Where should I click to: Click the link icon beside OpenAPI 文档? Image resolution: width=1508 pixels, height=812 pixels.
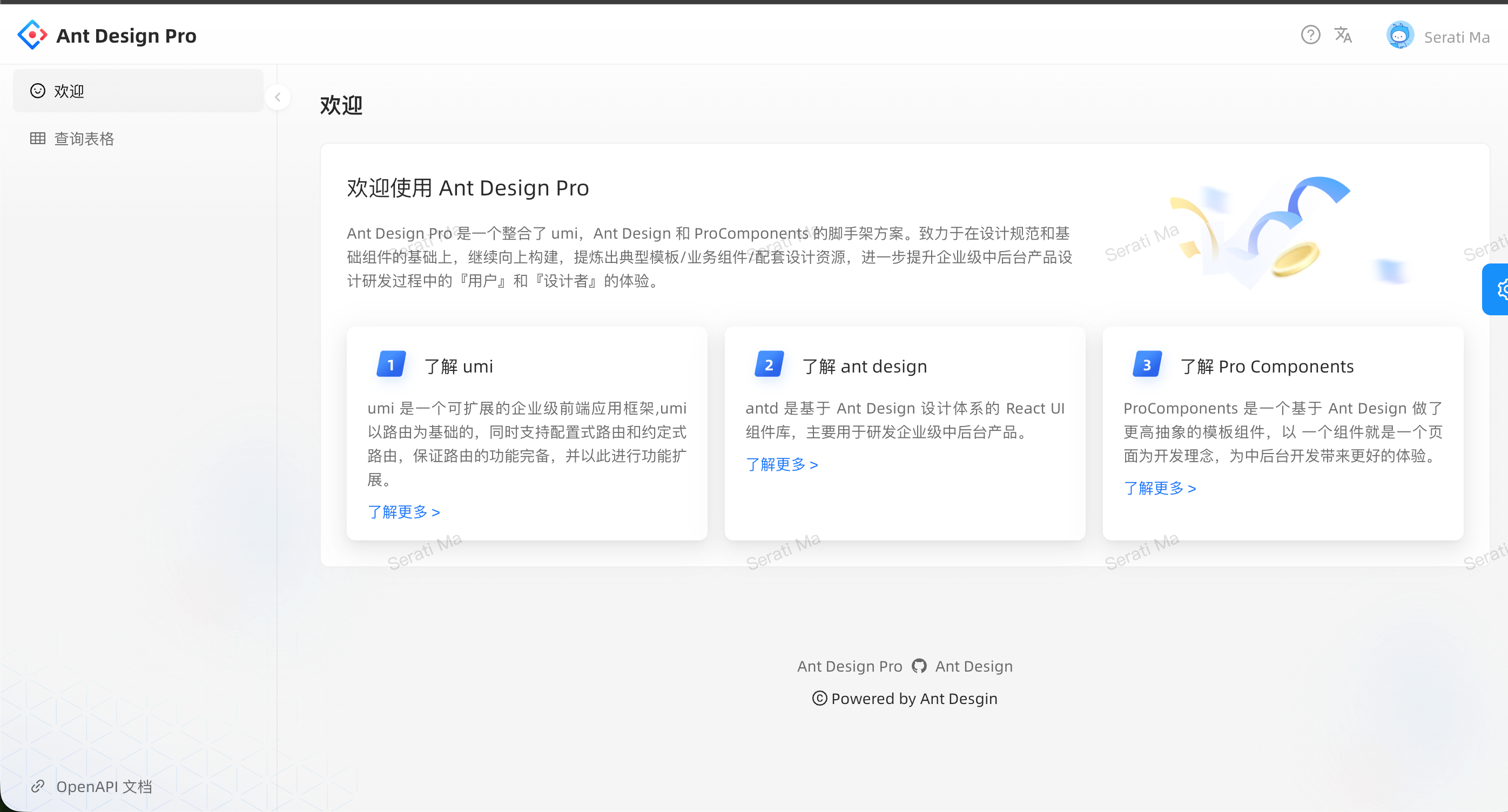coord(38,786)
